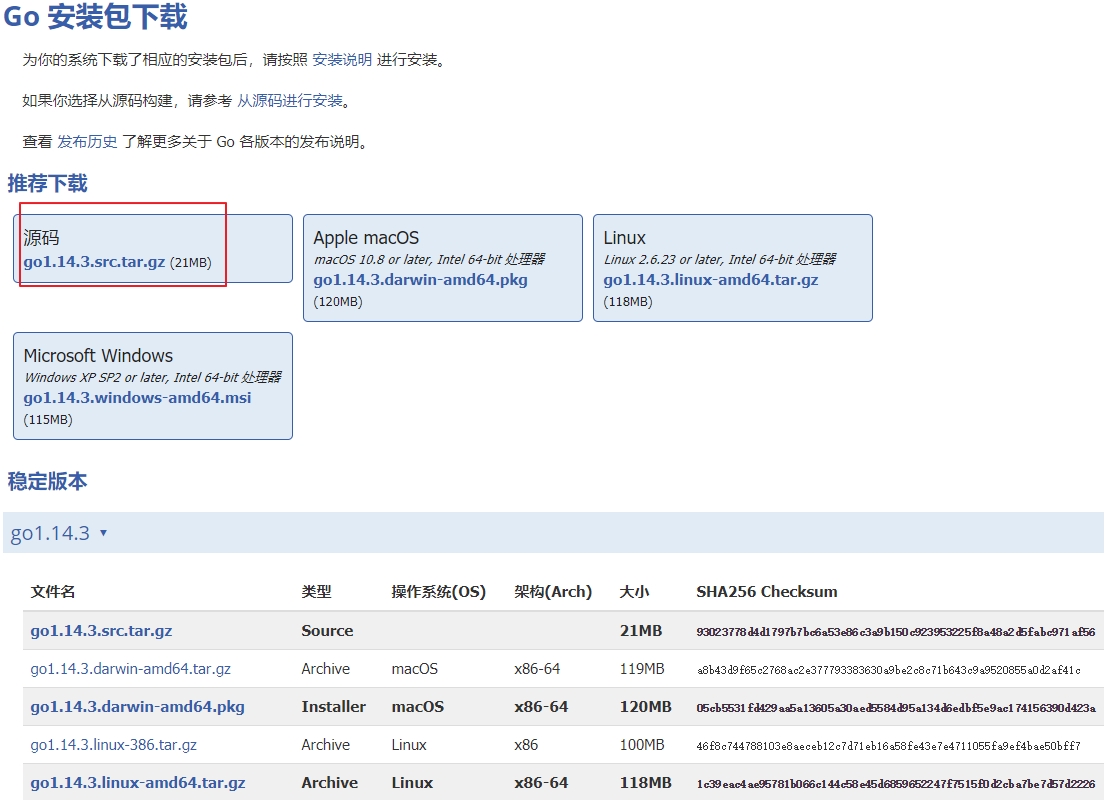
Task: Click go1.14.3.linux-amd64.tar.gz in the file table
Action: pos(137,783)
